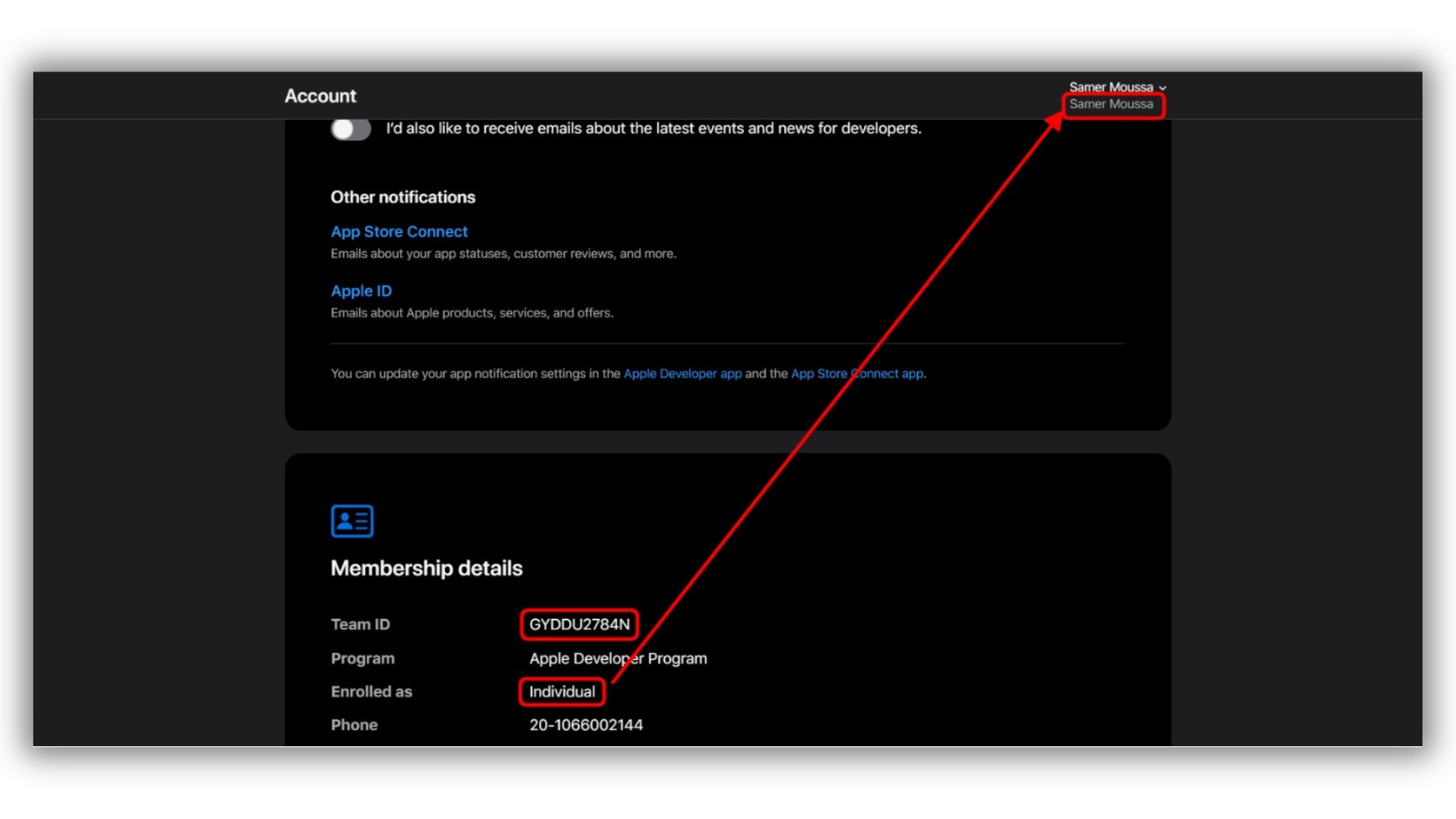Click the Program field label

point(362,659)
